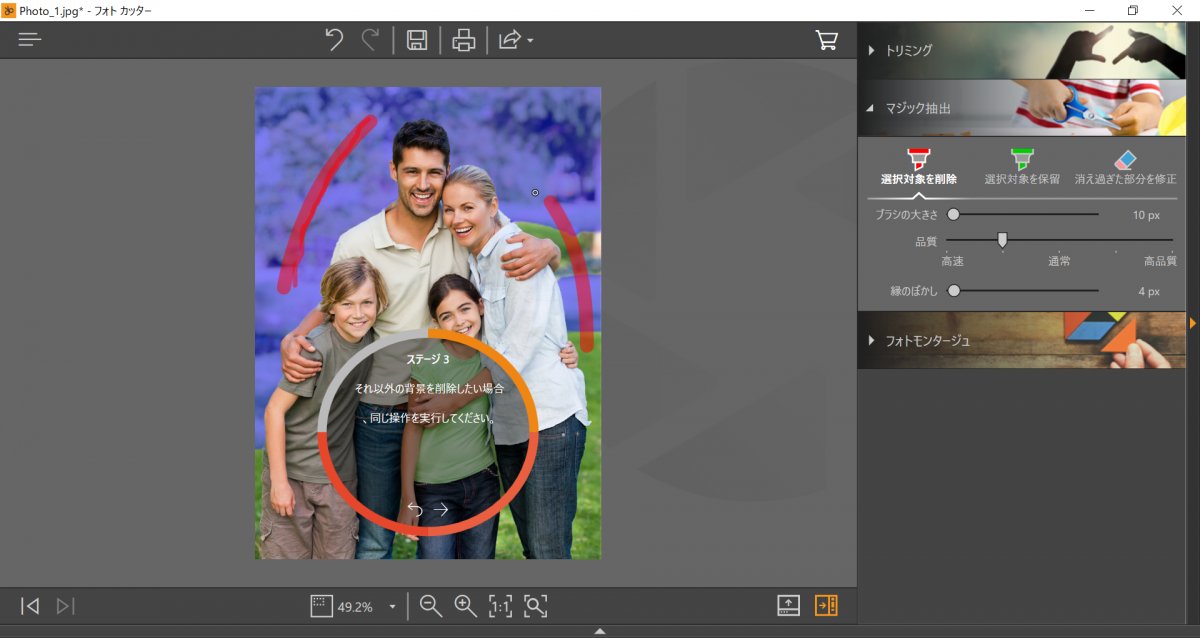
Task: Click the save floppy disk icon
Action: 417,40
